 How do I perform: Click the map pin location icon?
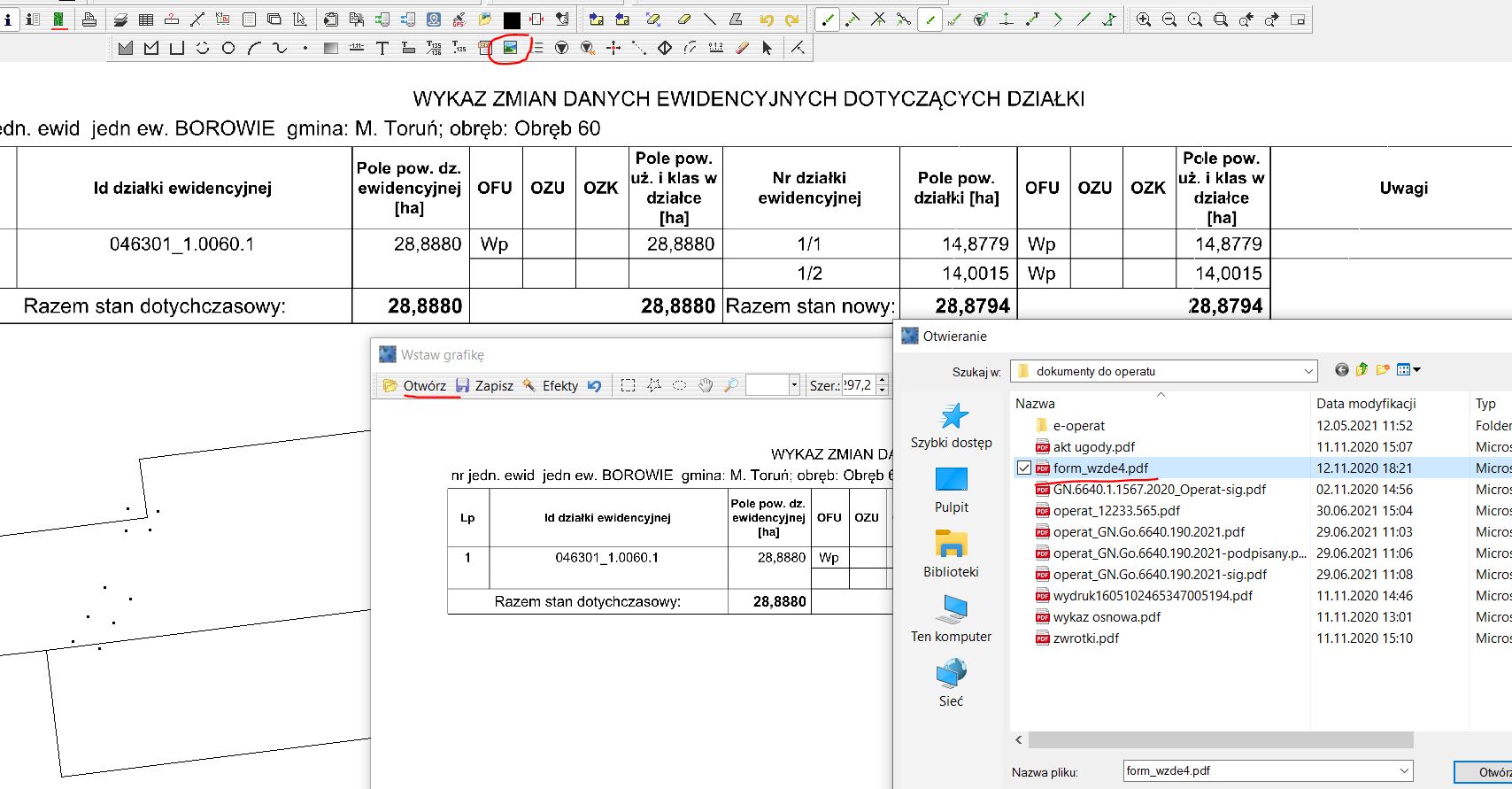point(433,19)
